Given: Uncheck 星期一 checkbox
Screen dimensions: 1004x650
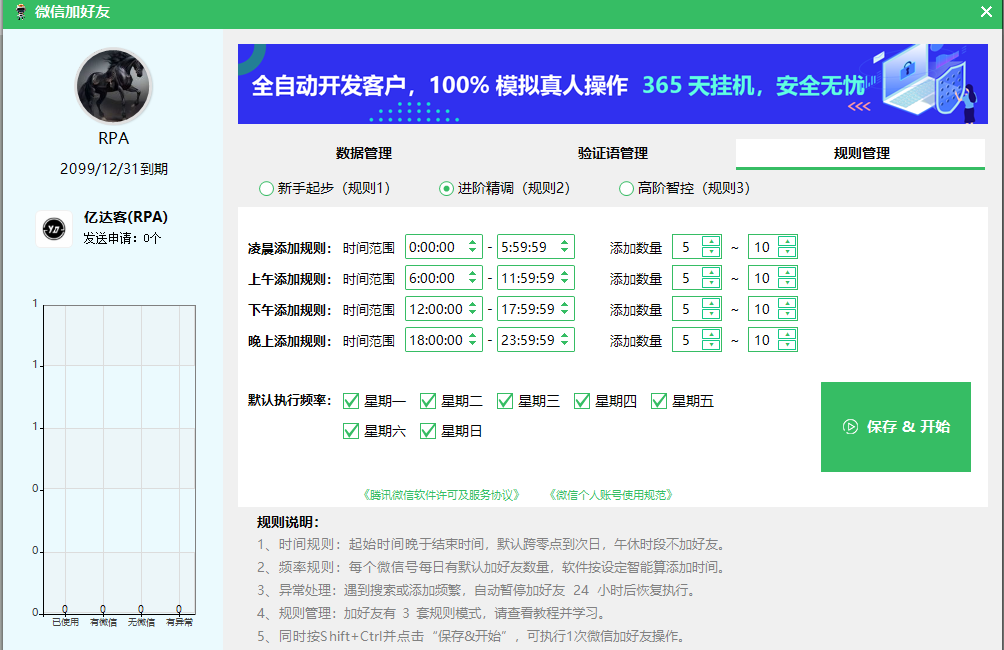Looking at the screenshot, I should 351,401.
